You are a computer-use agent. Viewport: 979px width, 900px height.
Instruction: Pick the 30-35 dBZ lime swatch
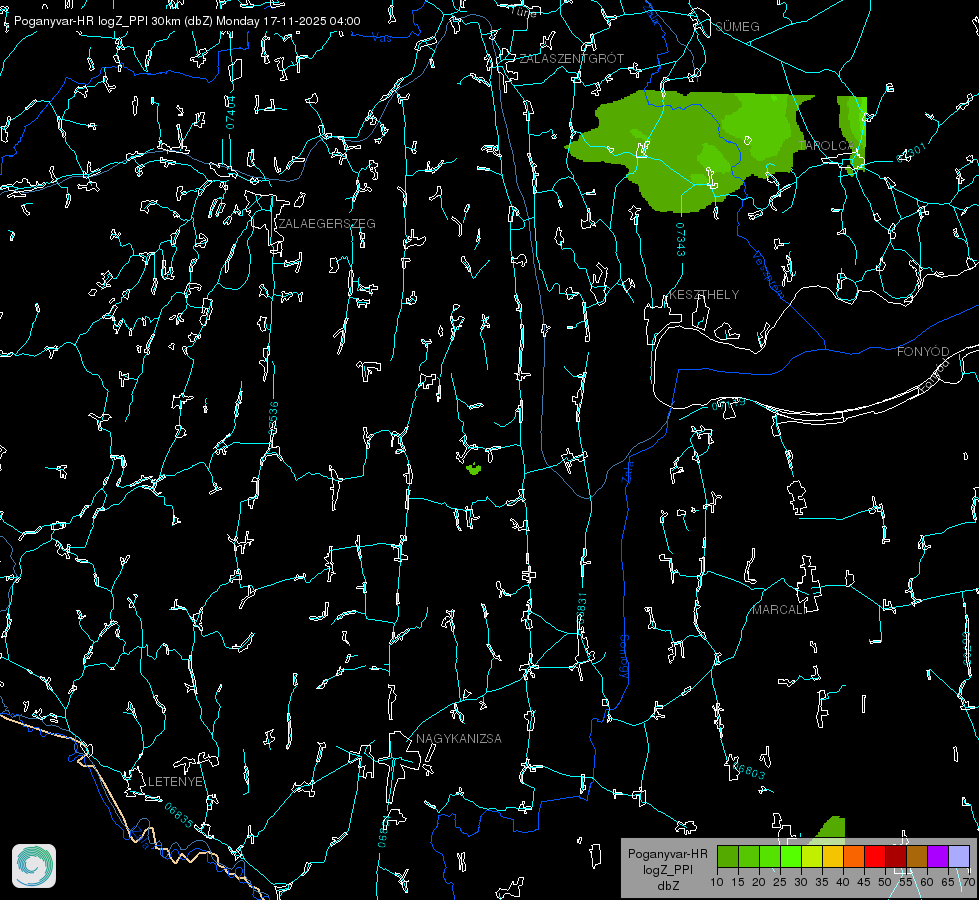[x=812, y=856]
